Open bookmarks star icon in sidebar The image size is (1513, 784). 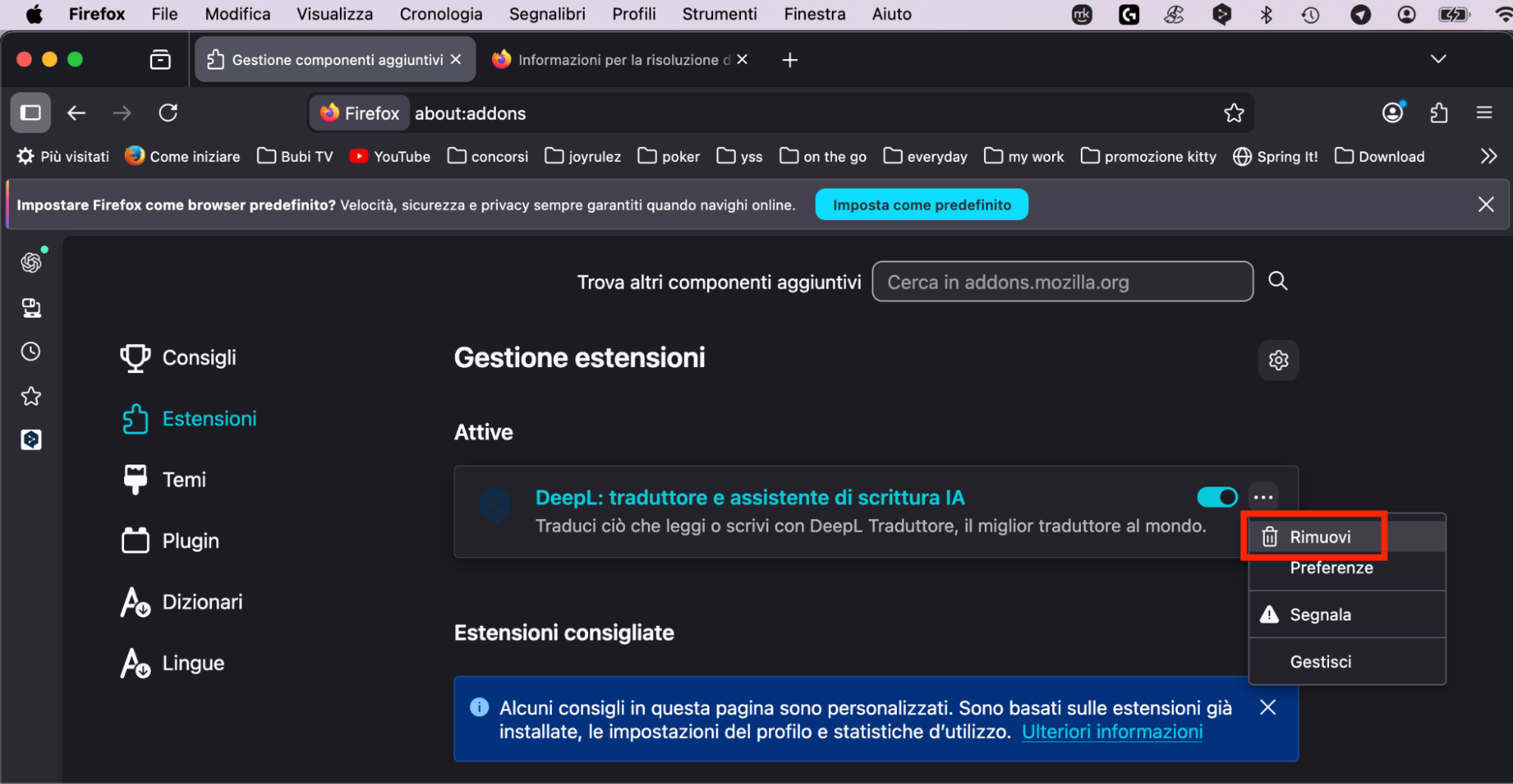[31, 396]
